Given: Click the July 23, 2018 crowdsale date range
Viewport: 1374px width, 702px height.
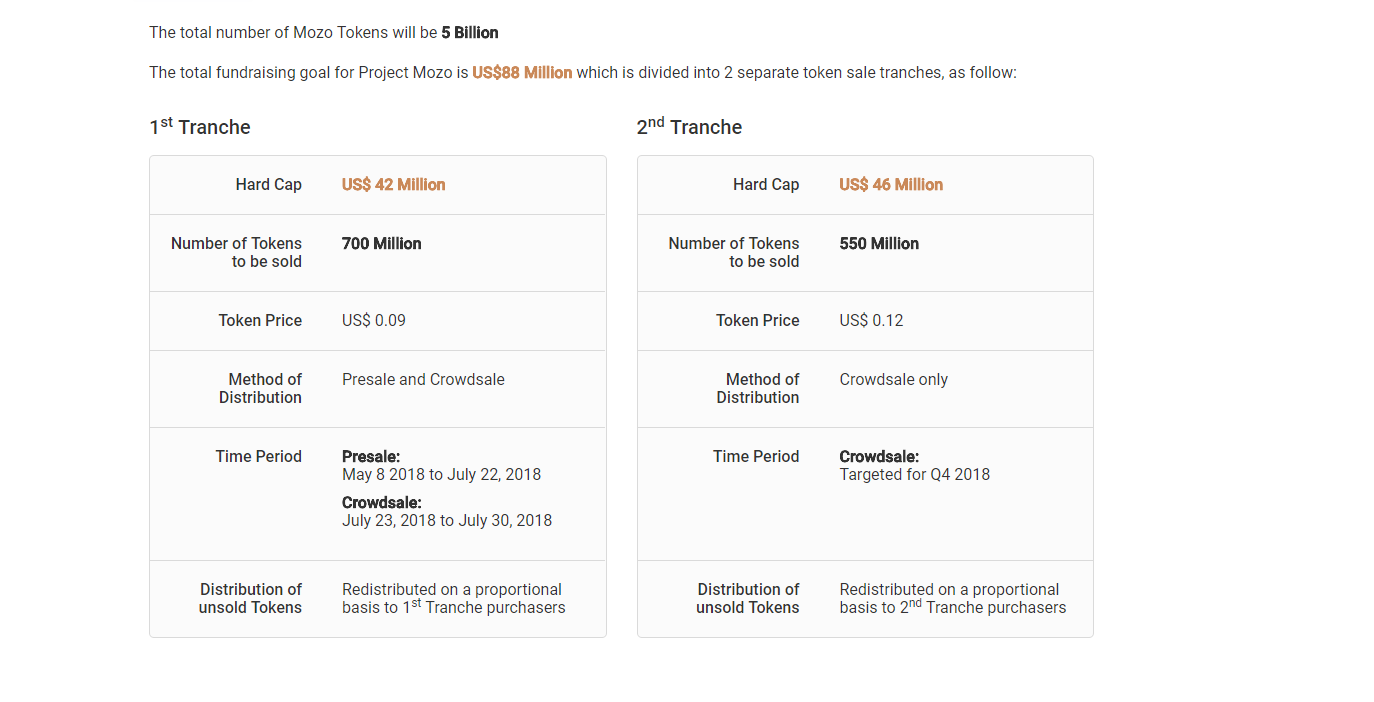Looking at the screenshot, I should [x=446, y=520].
